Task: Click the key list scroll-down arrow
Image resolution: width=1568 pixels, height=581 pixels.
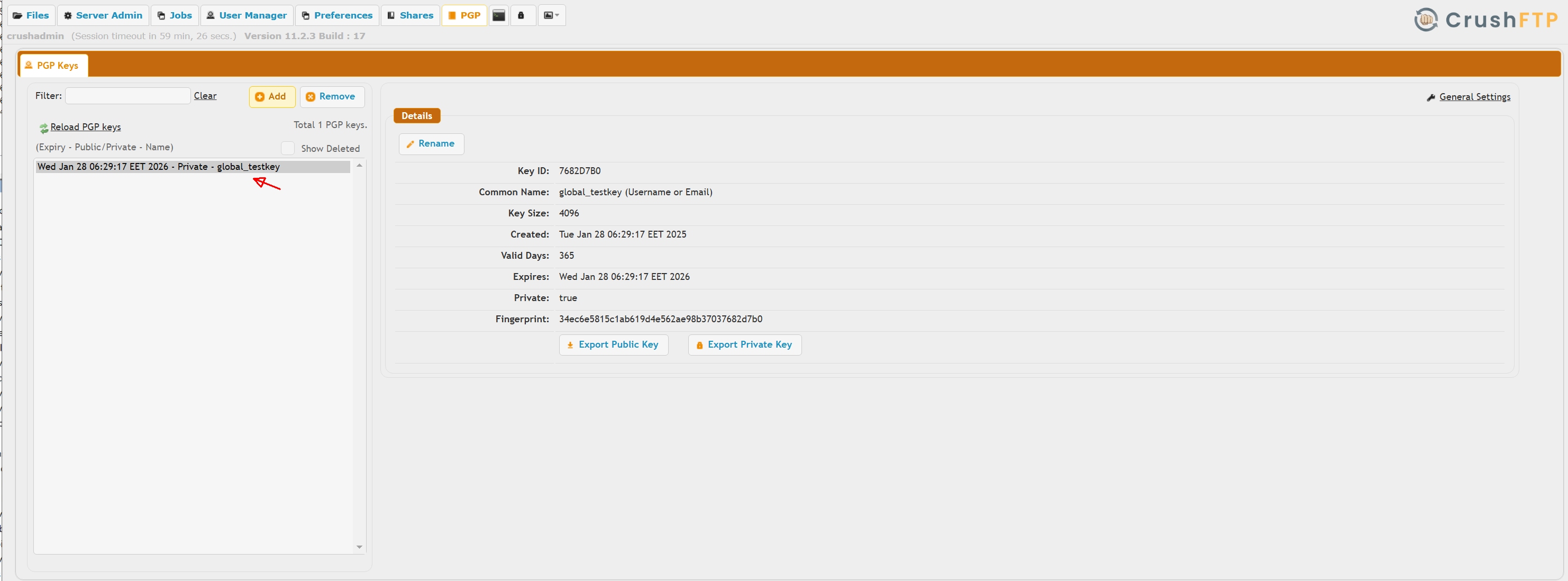Action: tap(359, 547)
